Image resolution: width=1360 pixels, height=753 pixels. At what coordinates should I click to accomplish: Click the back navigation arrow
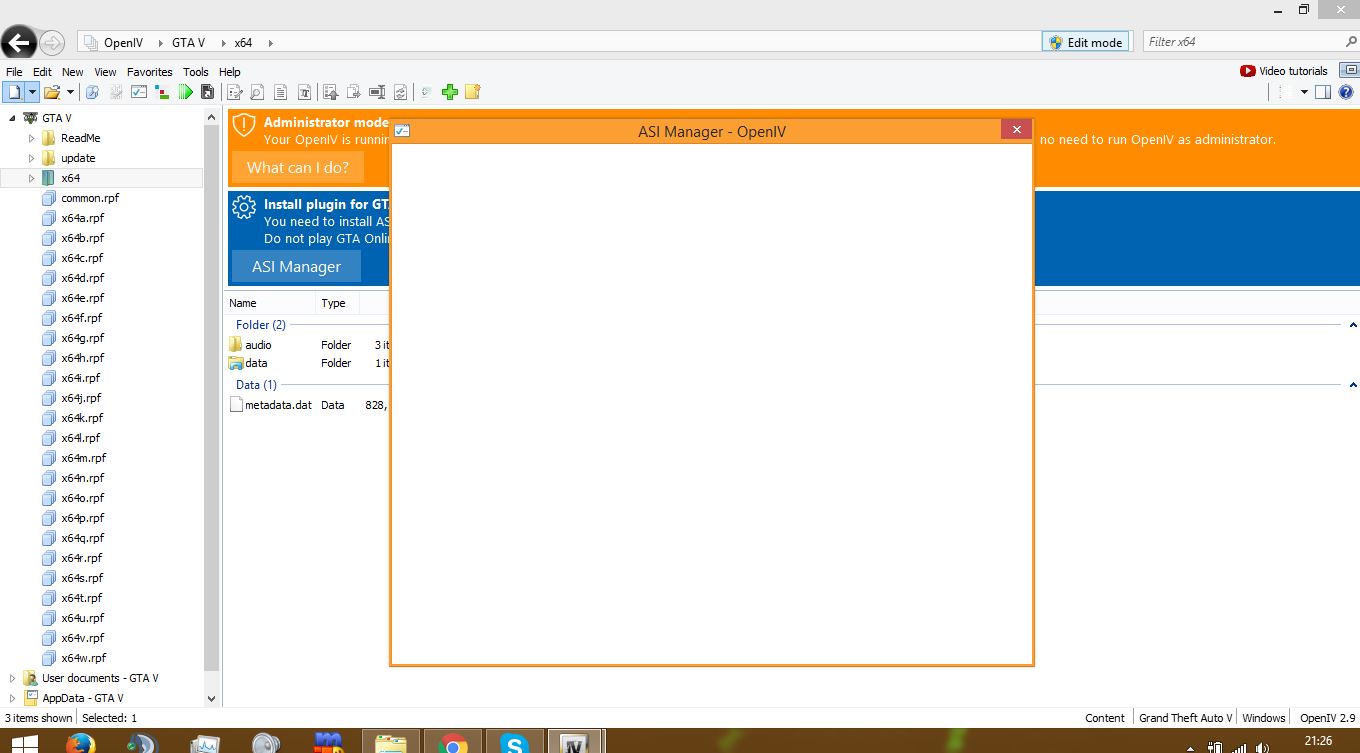[x=19, y=42]
